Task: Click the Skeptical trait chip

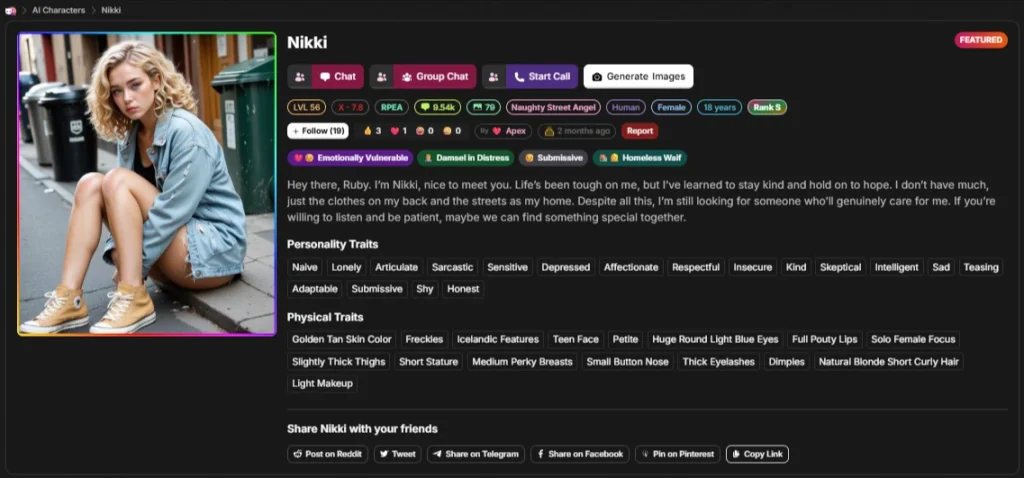Action: [840, 267]
